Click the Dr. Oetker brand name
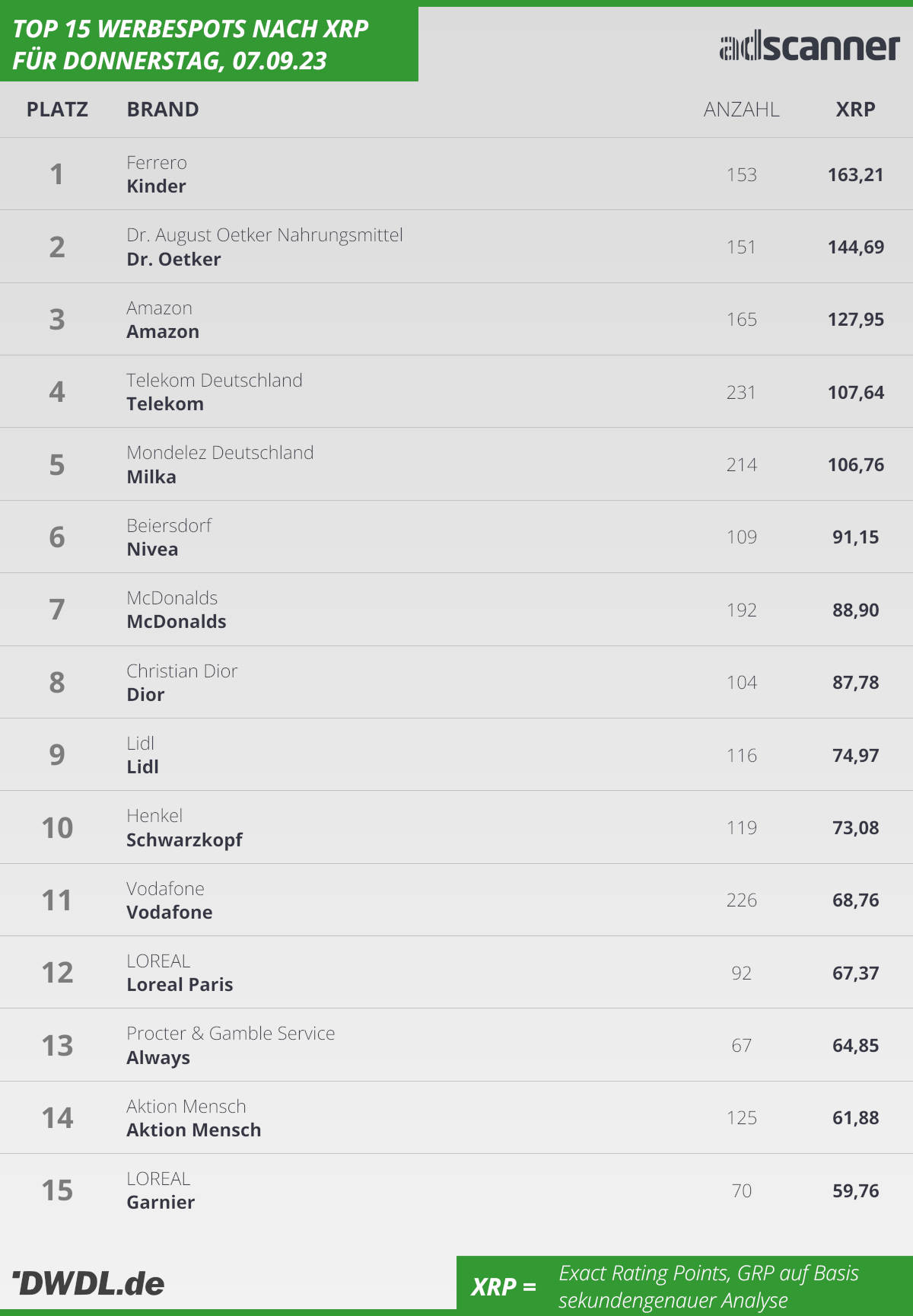The image size is (913, 1316). [x=173, y=260]
